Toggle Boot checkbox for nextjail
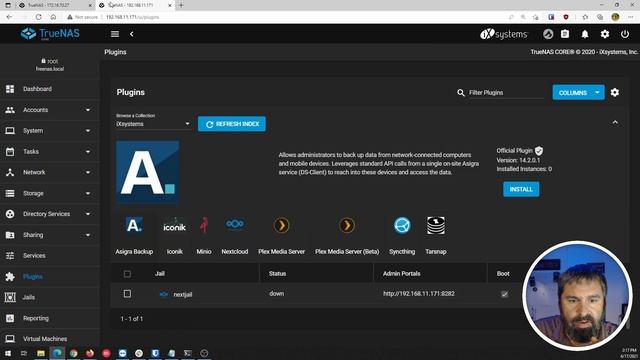 [504, 294]
